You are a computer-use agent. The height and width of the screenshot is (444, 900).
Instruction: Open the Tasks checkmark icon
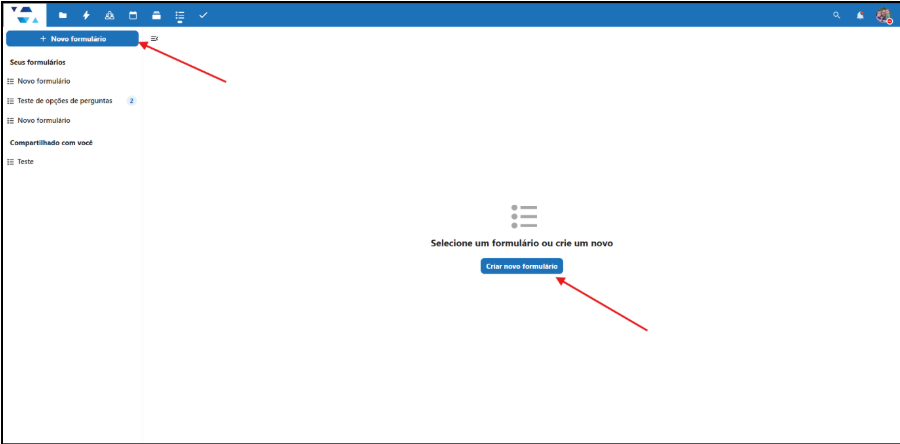coord(203,15)
